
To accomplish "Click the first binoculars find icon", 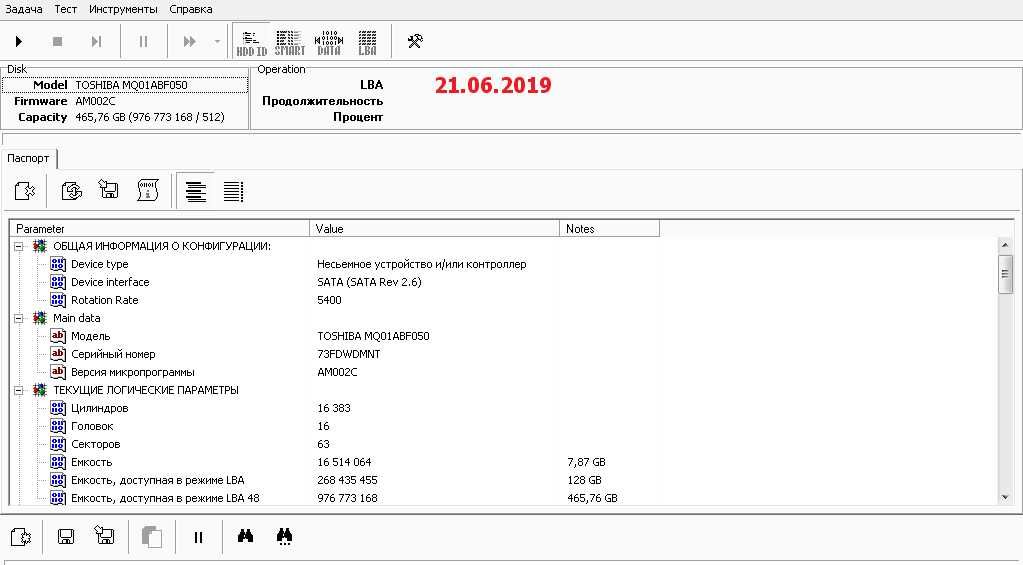I will tap(245, 536).
